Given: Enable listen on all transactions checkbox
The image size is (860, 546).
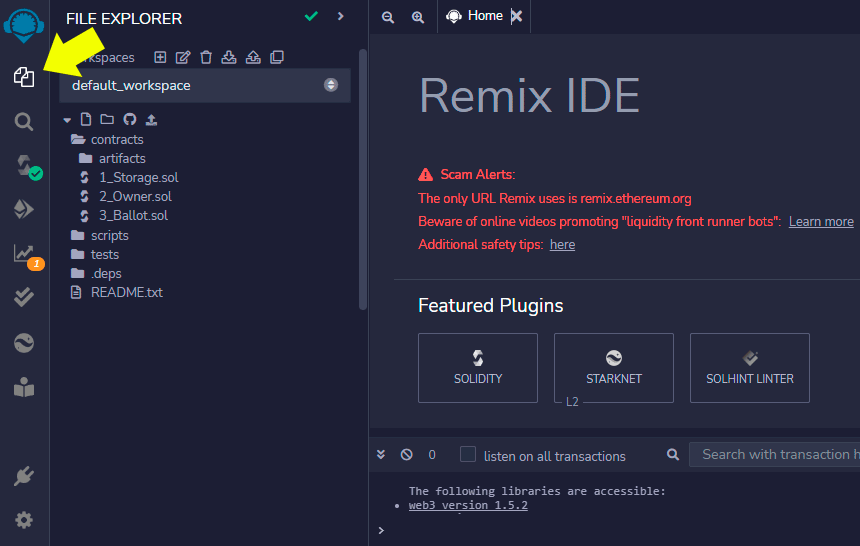Looking at the screenshot, I should click(468, 454).
